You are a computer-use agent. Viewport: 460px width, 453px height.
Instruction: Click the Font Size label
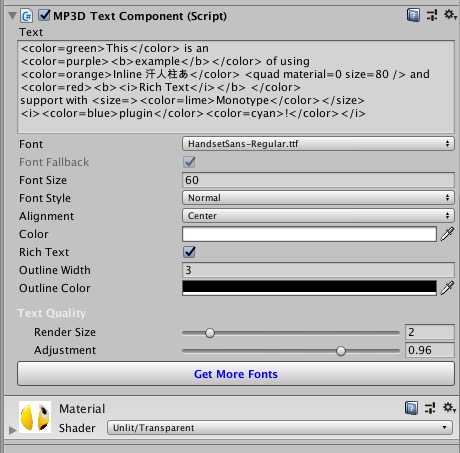43,180
